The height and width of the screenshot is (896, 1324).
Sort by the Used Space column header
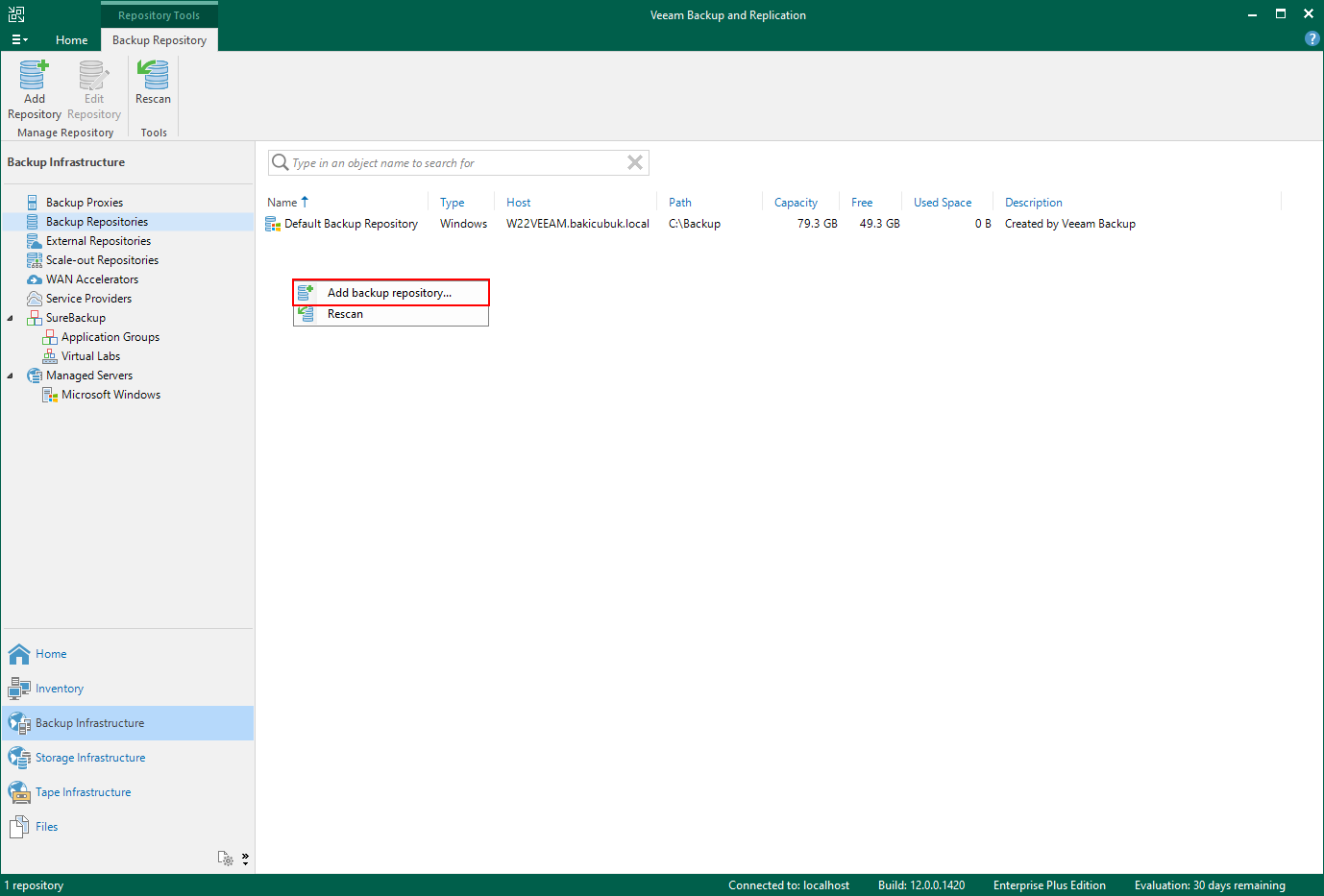943,203
